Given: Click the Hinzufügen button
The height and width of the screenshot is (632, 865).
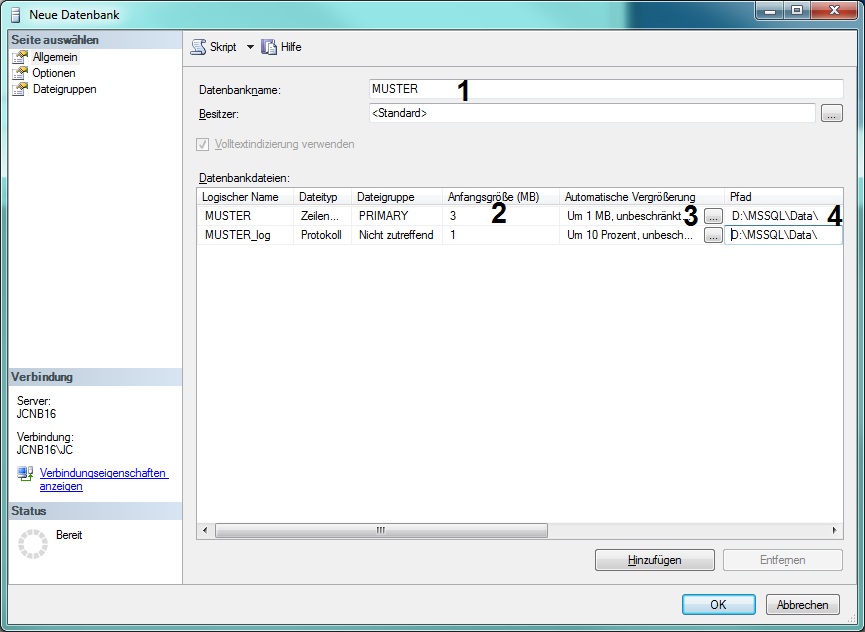Looking at the screenshot, I should click(x=655, y=560).
